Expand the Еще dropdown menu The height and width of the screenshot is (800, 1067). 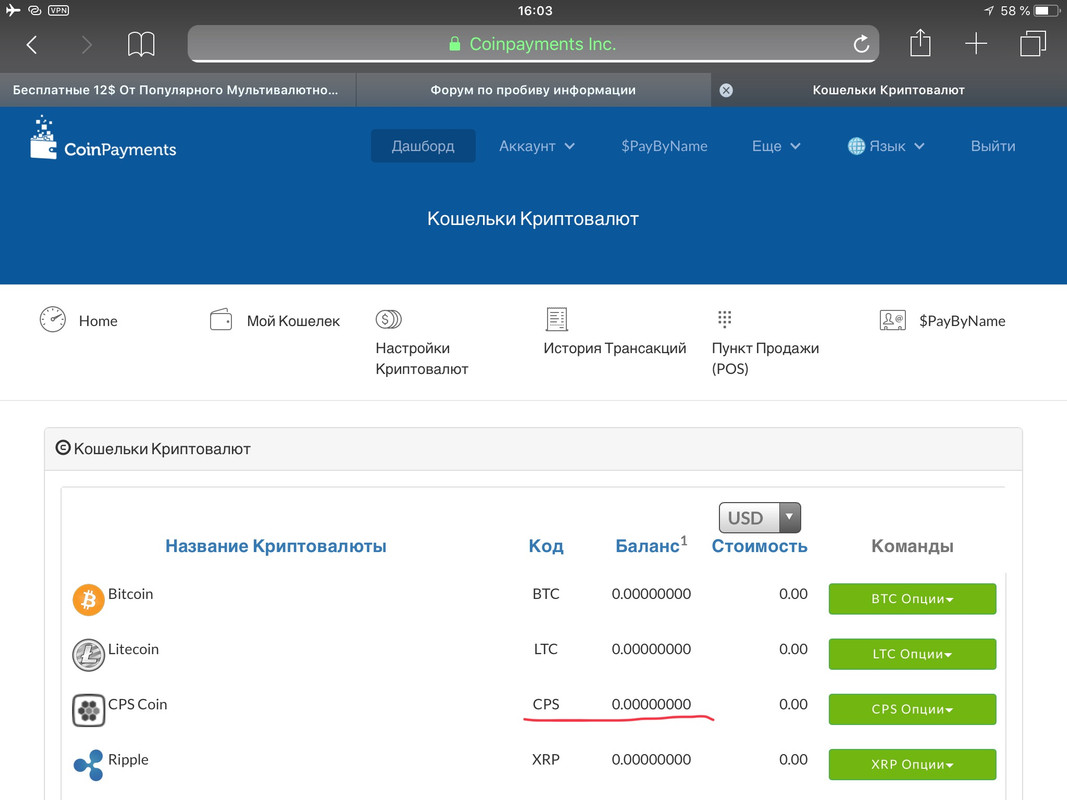pos(776,146)
